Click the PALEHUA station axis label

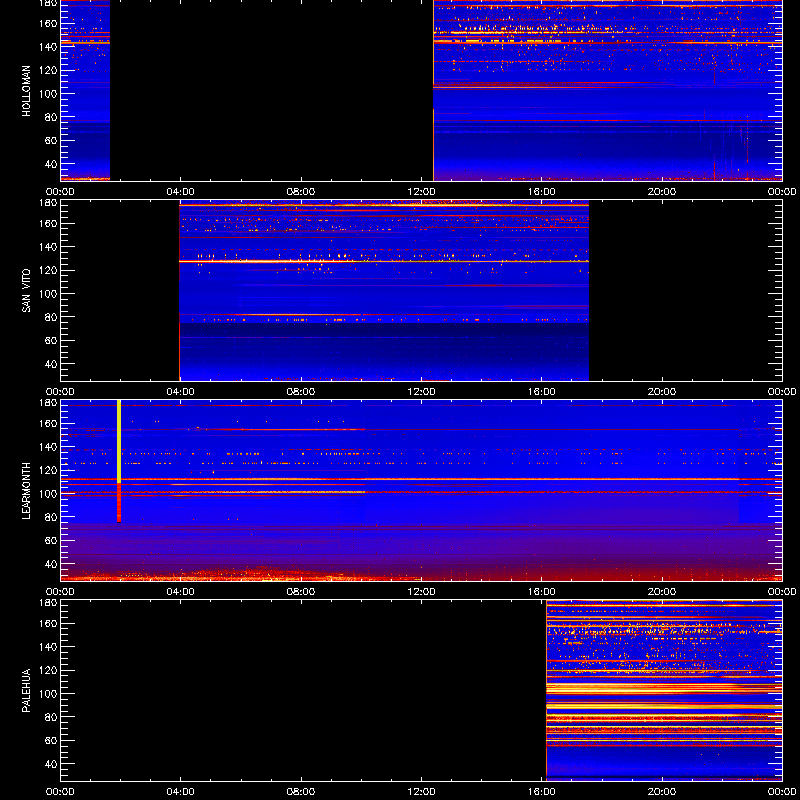click(26, 691)
